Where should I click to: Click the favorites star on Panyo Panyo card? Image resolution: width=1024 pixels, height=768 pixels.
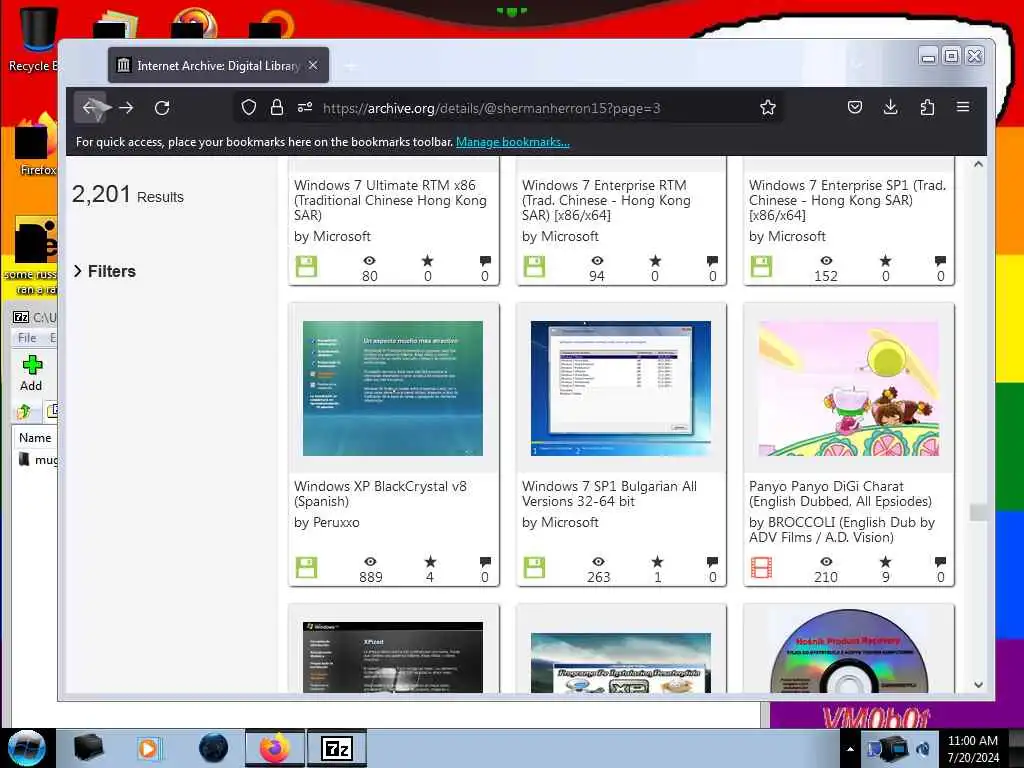click(x=886, y=562)
